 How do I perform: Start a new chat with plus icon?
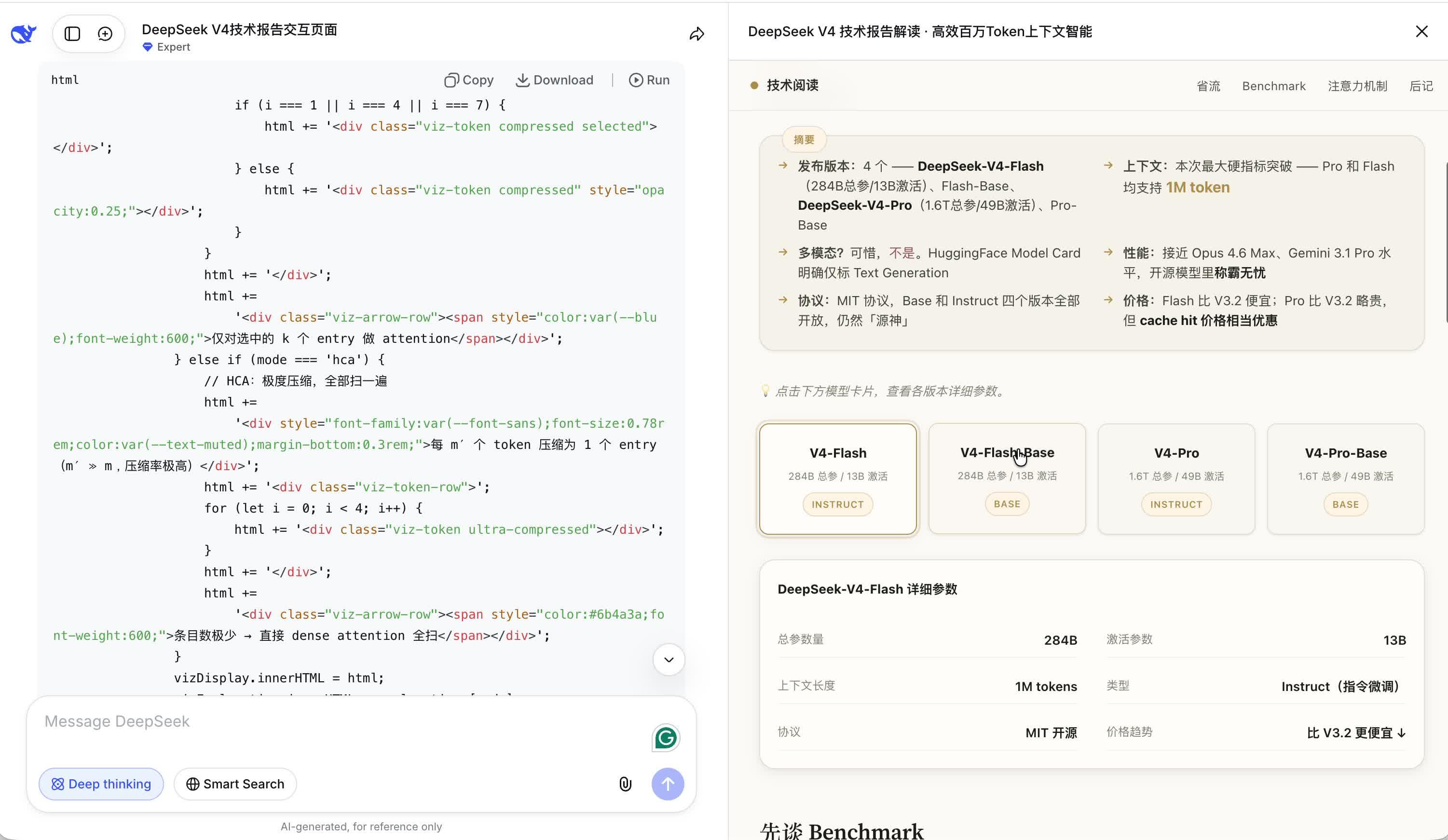[105, 34]
